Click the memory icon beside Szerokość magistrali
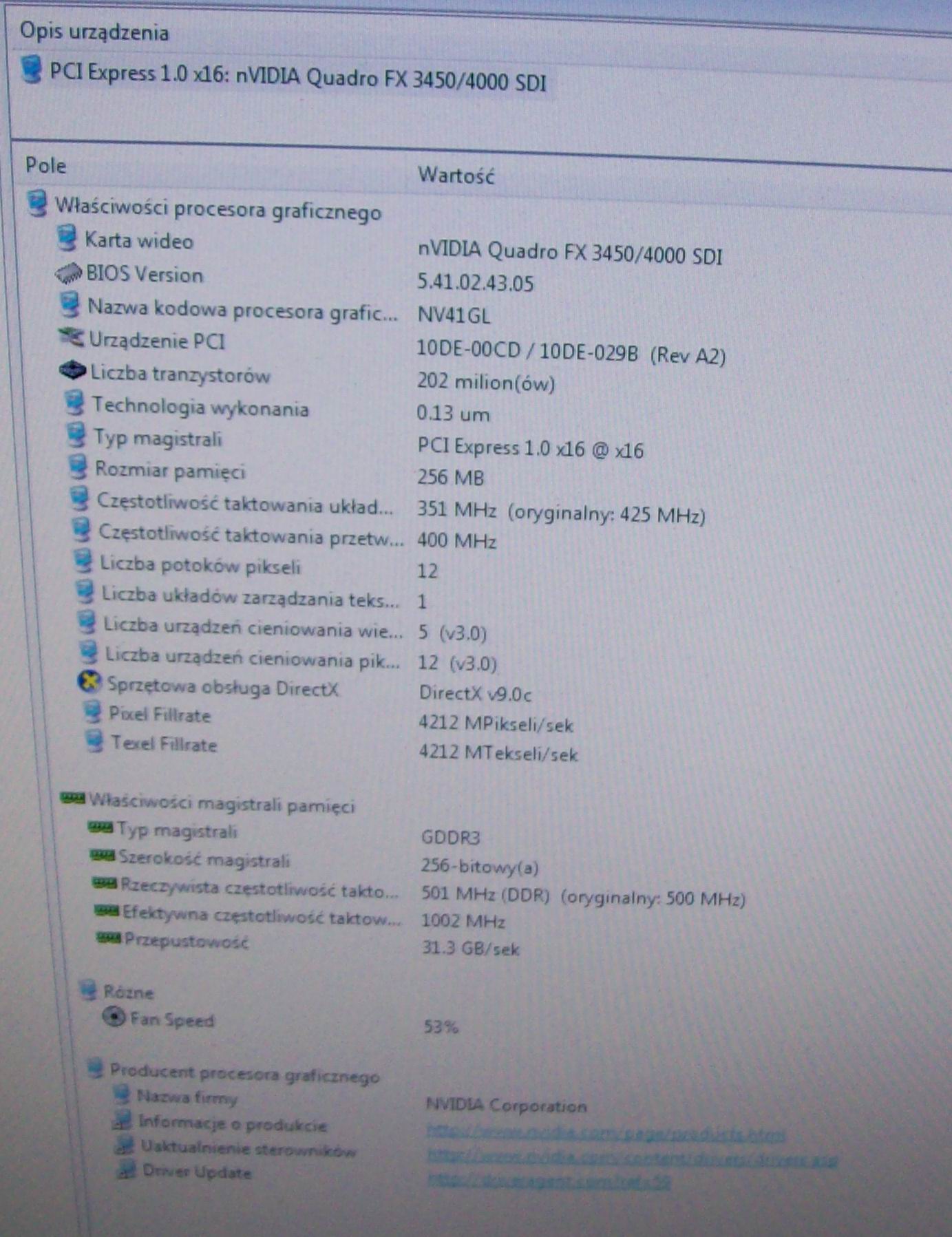952x1237 pixels. tap(103, 856)
